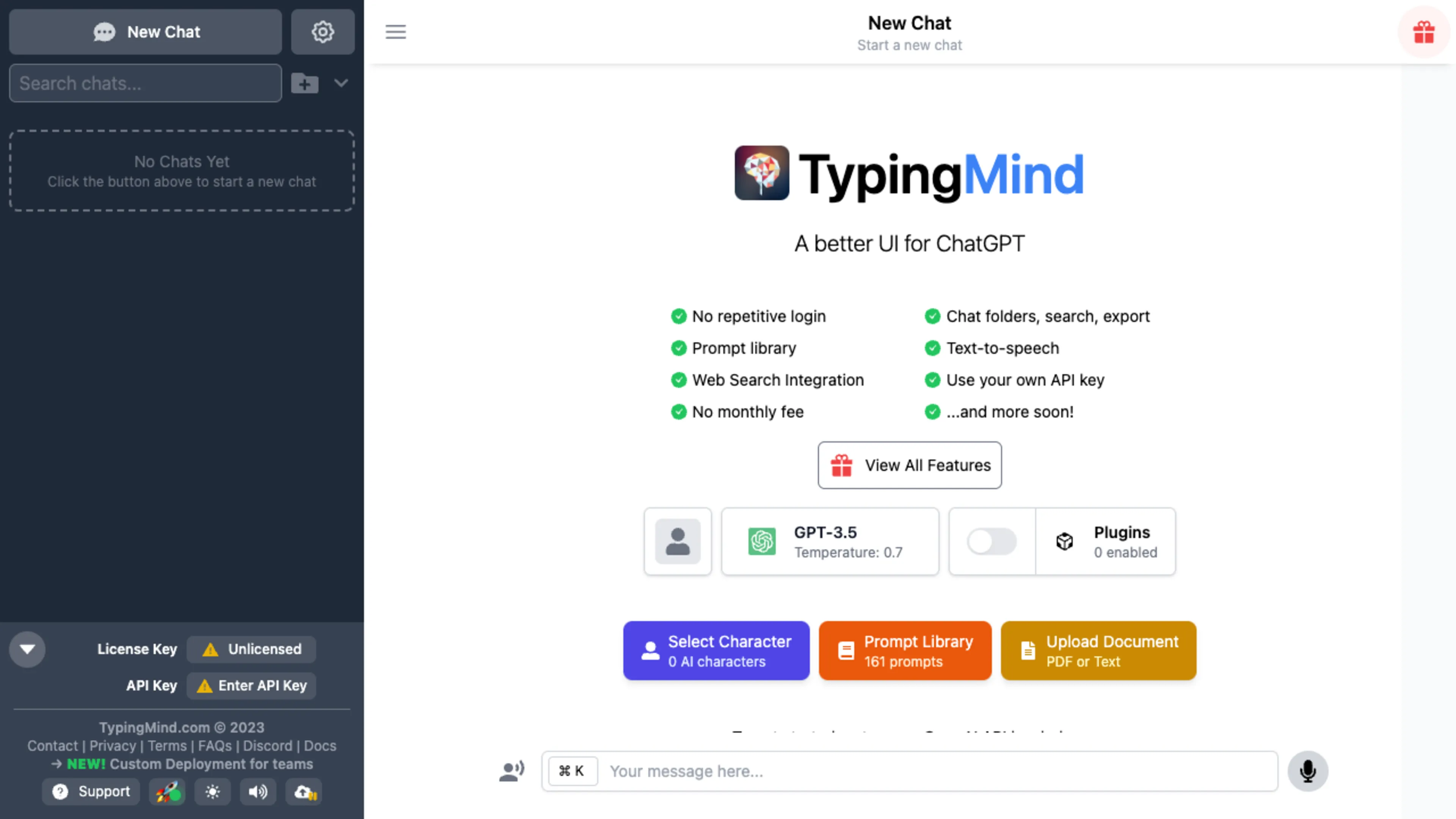Click Custom Deployment for teams link
1456x819 pixels.
coord(211,764)
